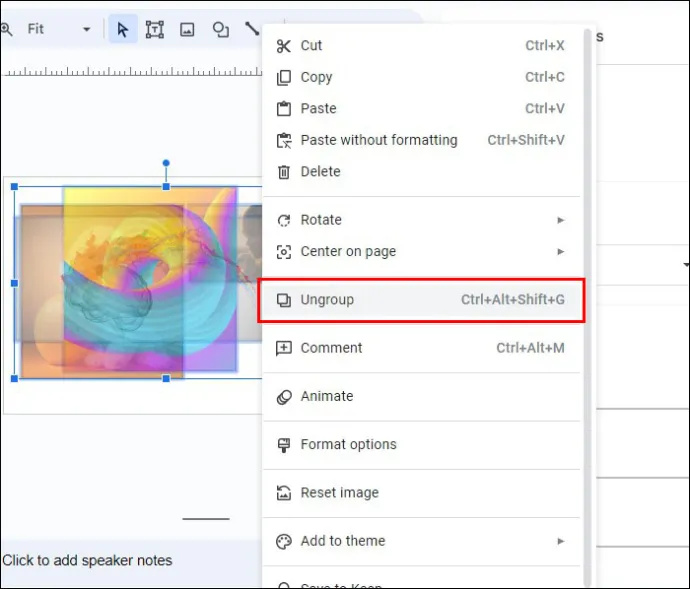690x589 pixels.
Task: Click the Insert image icon
Action: [187, 29]
